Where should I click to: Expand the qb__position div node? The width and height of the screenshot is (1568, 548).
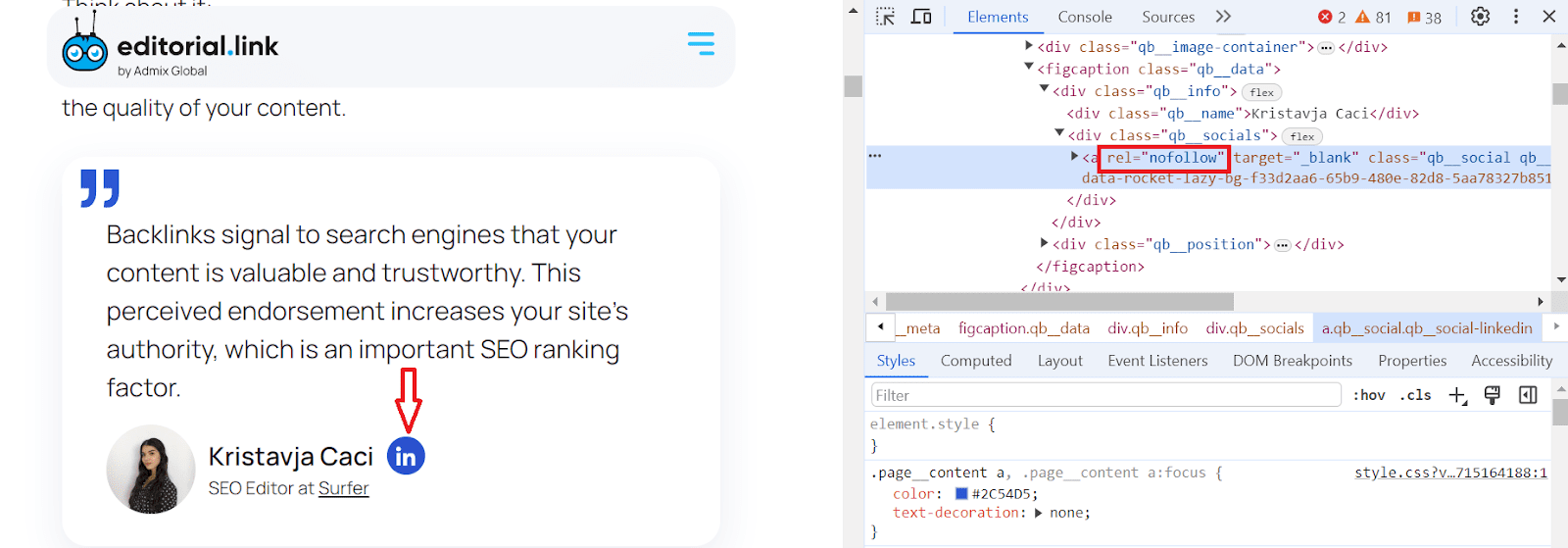pos(1045,243)
